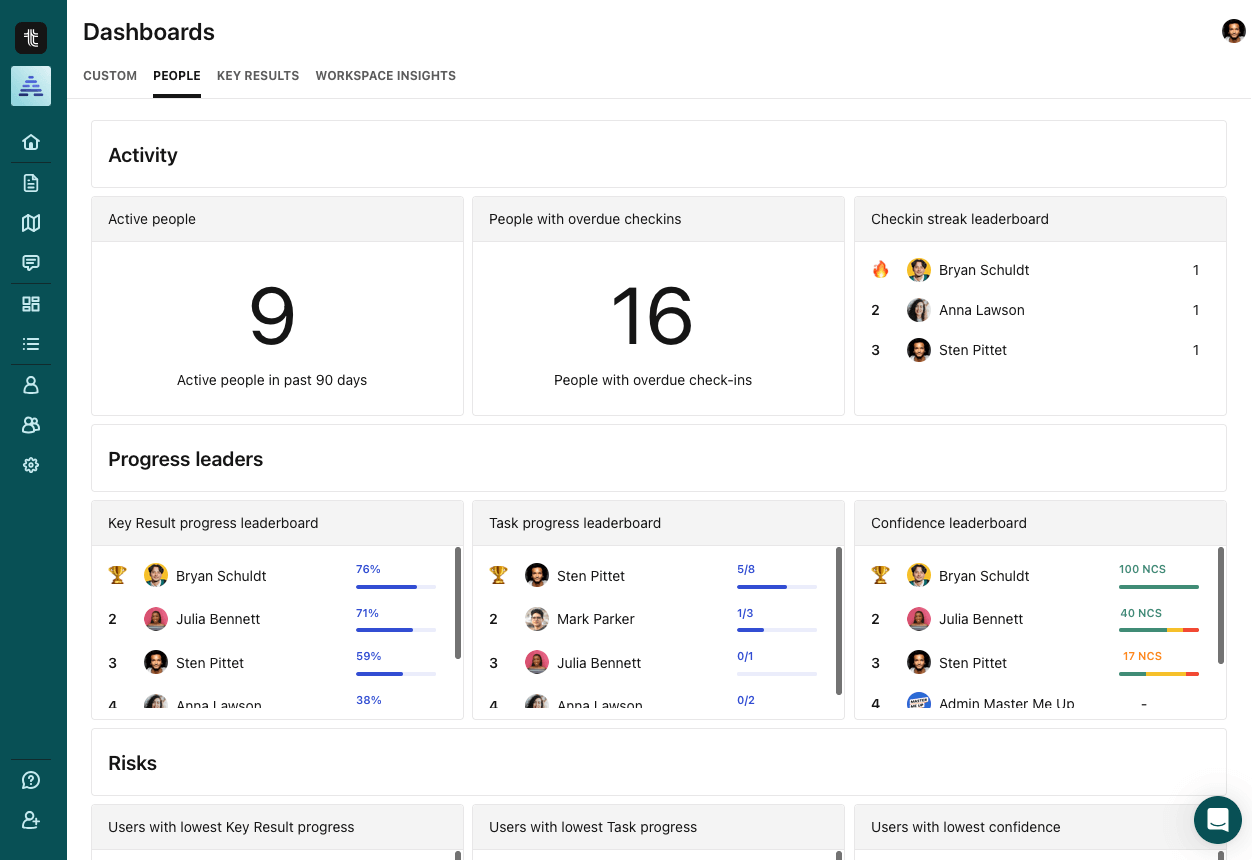1252x860 pixels.
Task: Open the chat widget bubble button
Action: [x=1217, y=820]
